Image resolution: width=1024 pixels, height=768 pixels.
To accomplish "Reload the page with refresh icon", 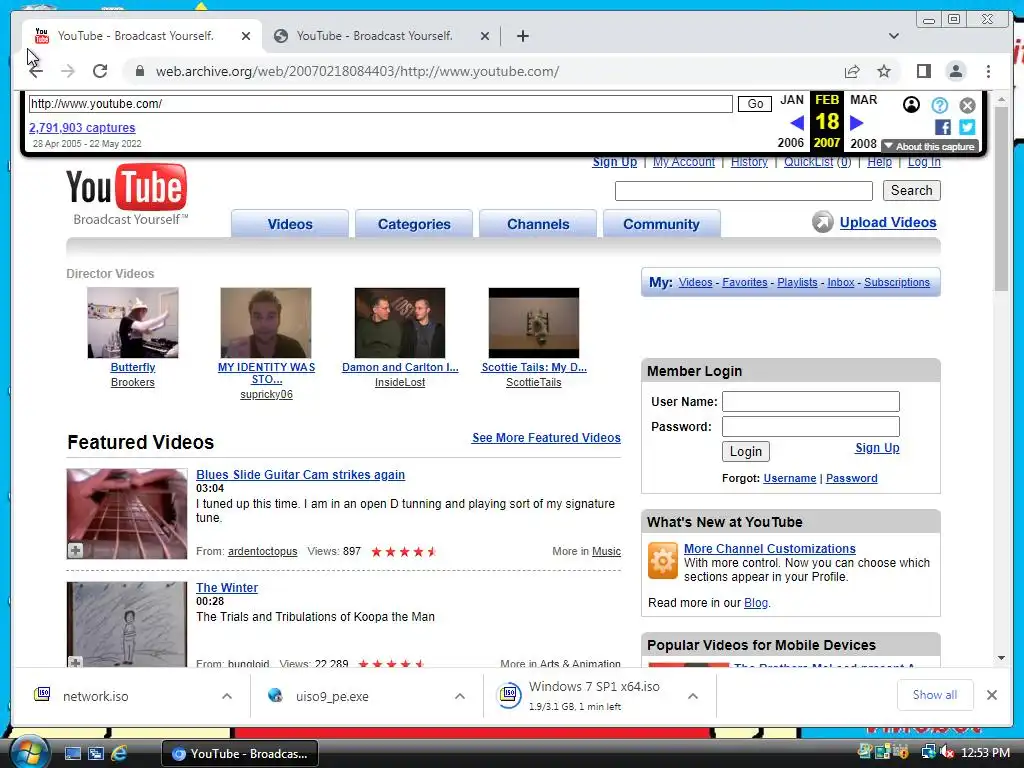I will point(100,71).
